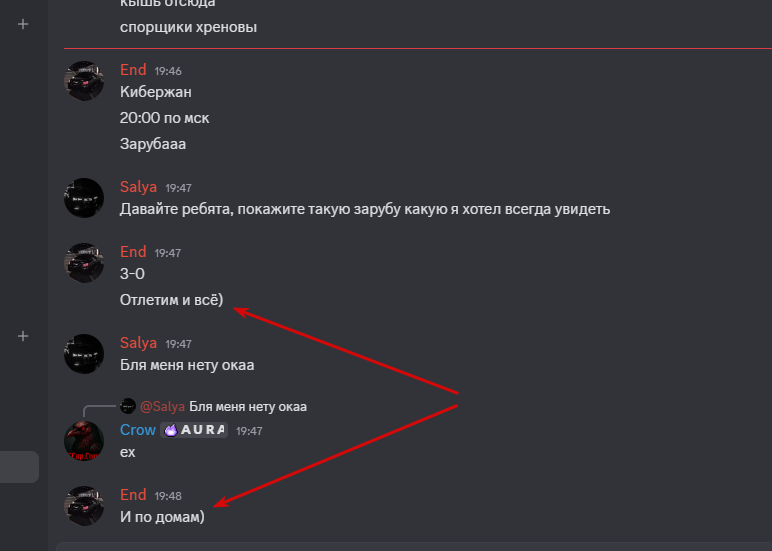Open Salya's avatar at first 19:47 message
Viewport: 772px width, 551px height.
[84, 198]
